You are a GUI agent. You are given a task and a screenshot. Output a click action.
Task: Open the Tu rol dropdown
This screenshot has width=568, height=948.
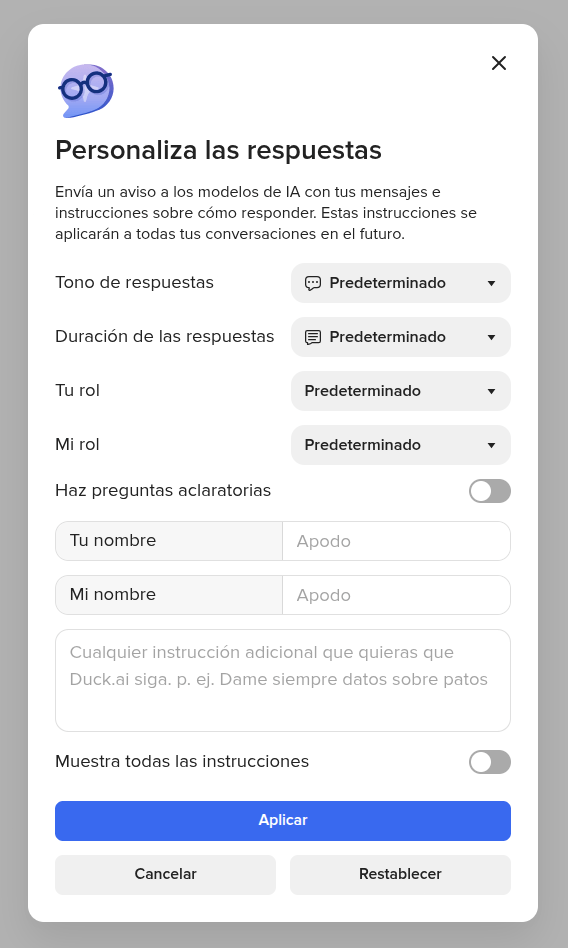click(x=400, y=391)
